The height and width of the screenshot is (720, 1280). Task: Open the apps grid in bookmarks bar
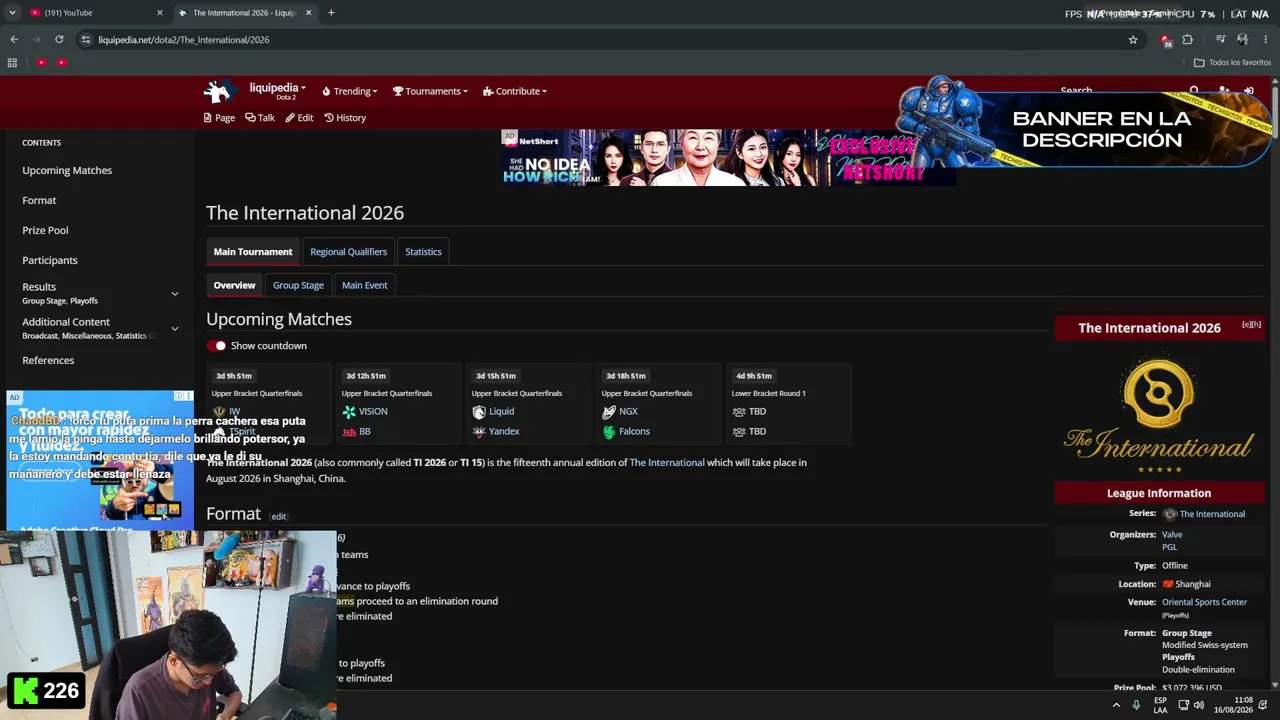[12, 62]
